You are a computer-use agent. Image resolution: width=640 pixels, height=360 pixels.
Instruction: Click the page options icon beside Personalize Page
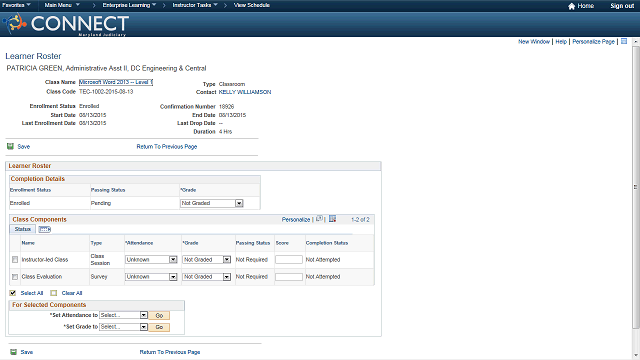(x=624, y=41)
